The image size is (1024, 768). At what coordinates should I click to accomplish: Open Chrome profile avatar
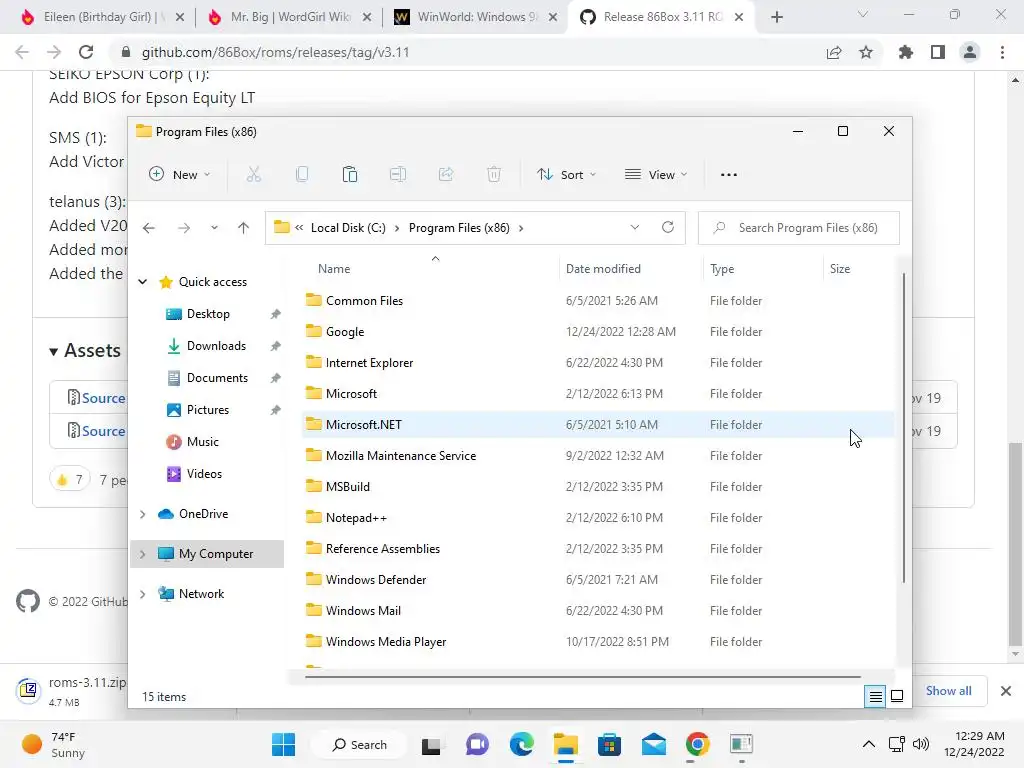970,52
